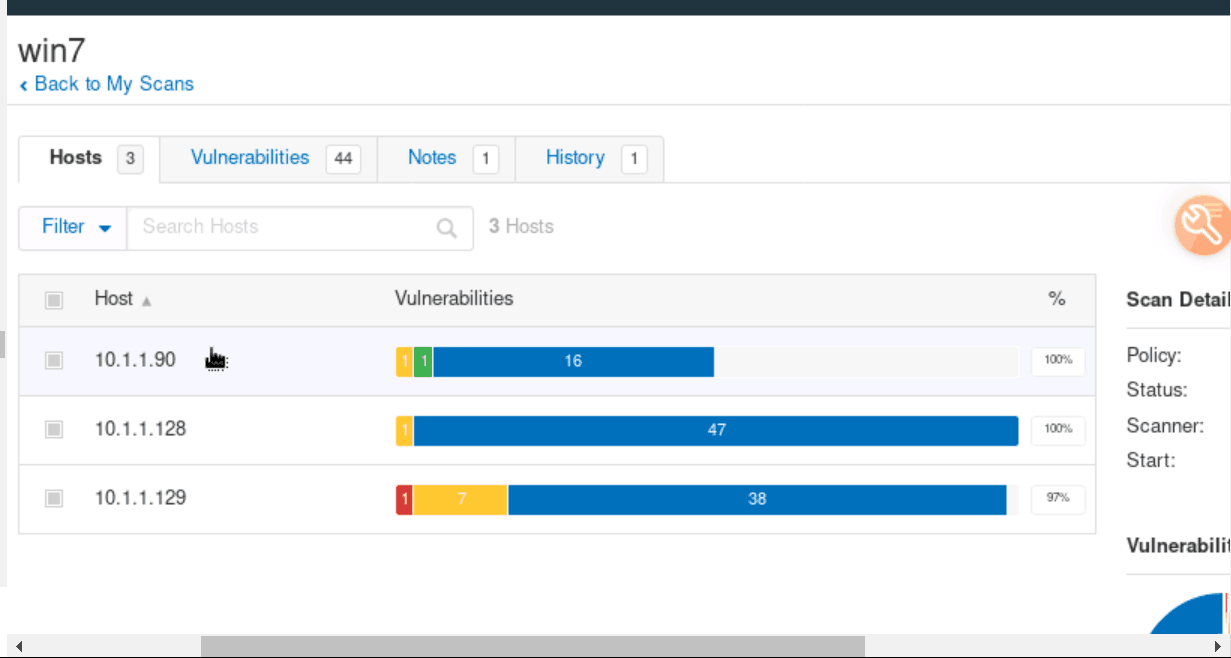The image size is (1231, 658).
Task: Open the Notes tab
Action: coord(432,158)
